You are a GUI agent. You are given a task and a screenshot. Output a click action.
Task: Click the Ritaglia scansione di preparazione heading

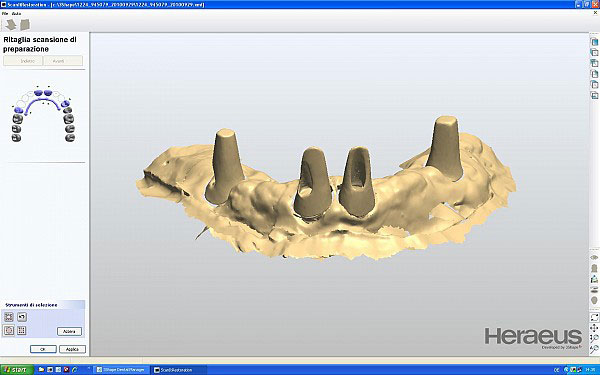click(x=40, y=44)
